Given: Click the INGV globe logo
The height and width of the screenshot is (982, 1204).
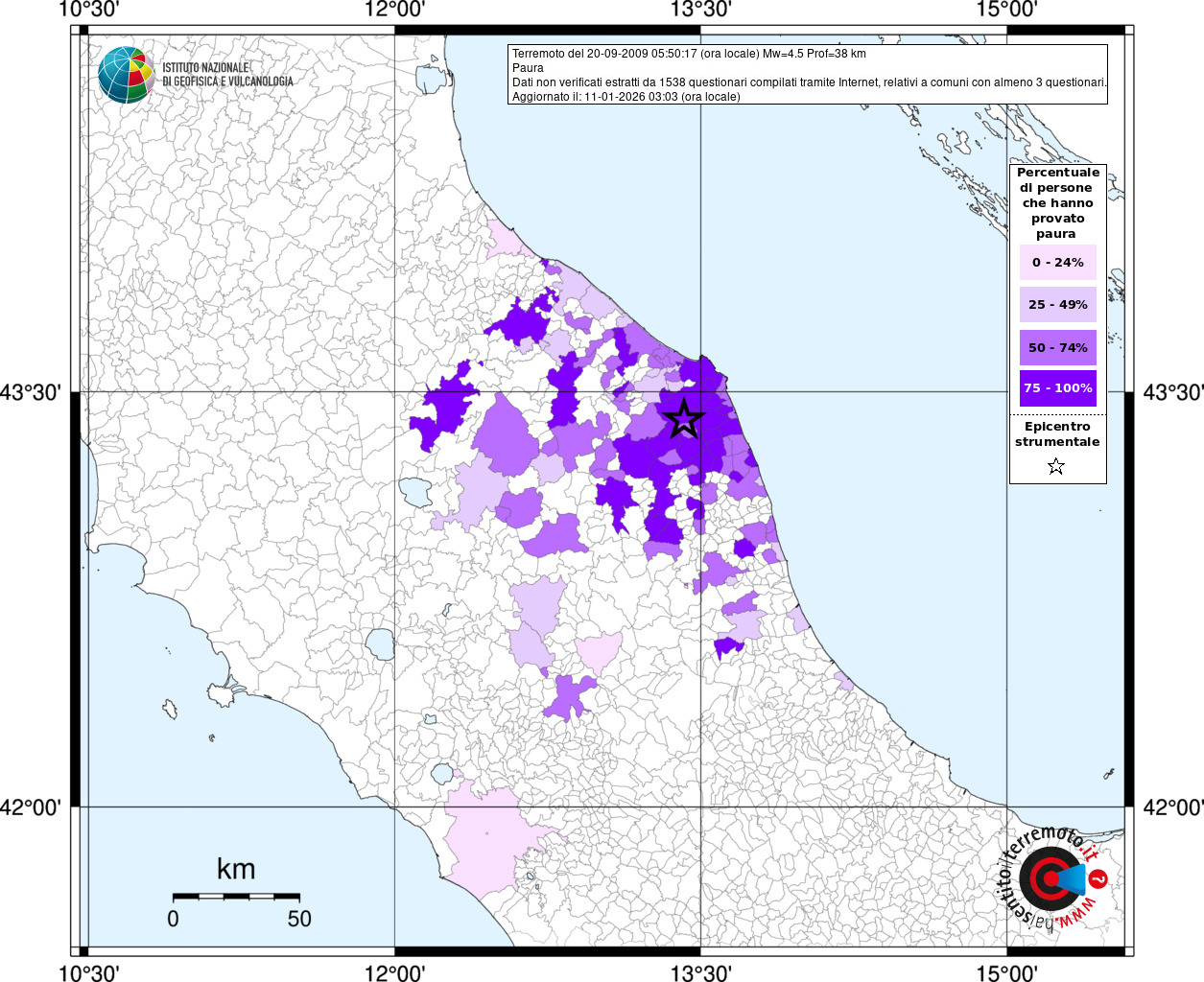Looking at the screenshot, I should click(x=126, y=75).
